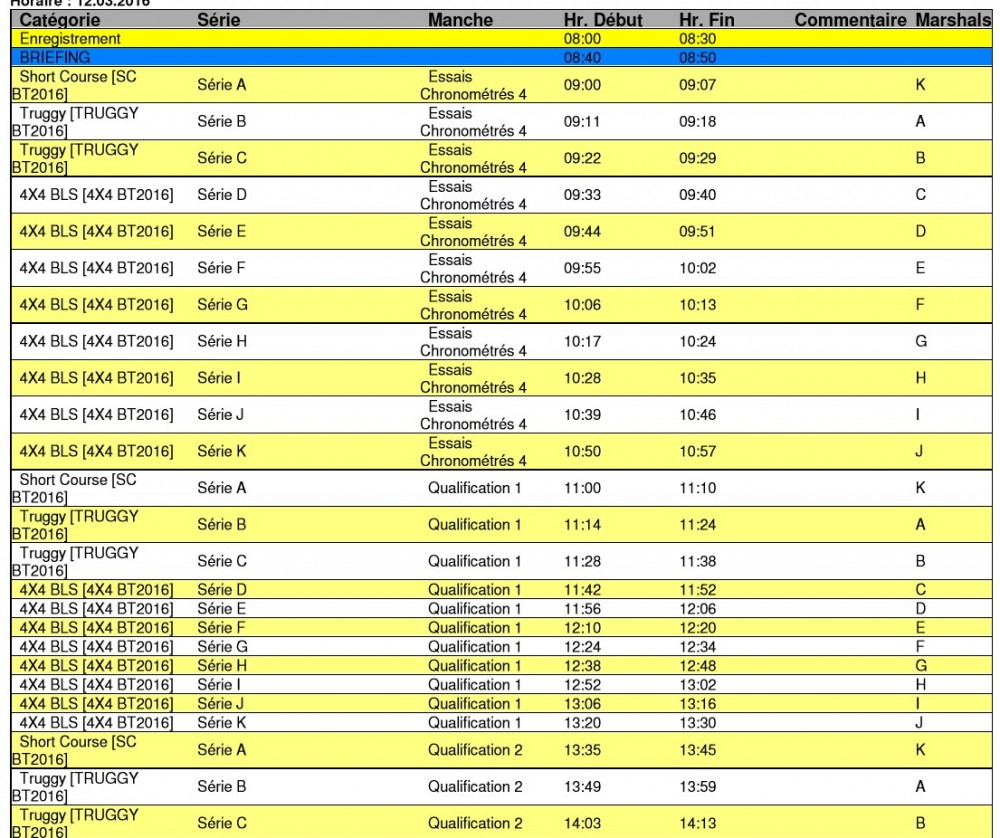Click the 12:48 end time
The width and height of the screenshot is (1000, 838).
[x=698, y=666]
